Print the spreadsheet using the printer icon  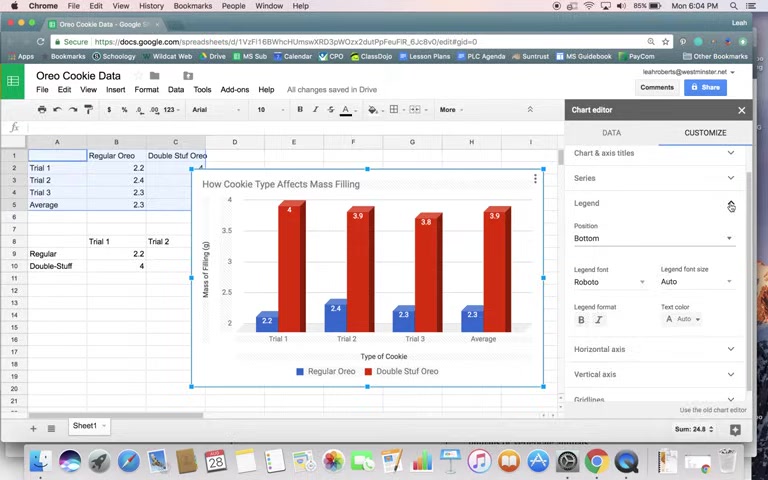42,110
